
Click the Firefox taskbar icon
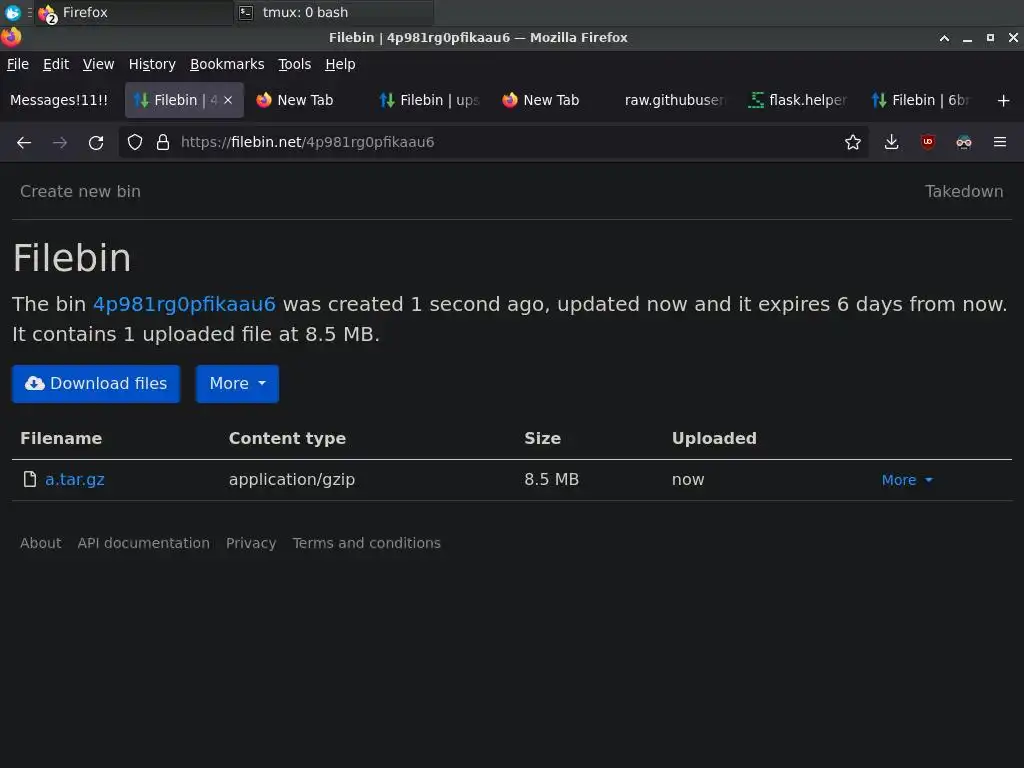[x=48, y=13]
